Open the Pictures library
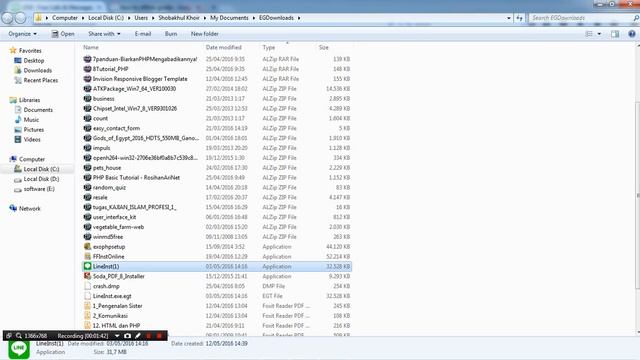 point(33,130)
